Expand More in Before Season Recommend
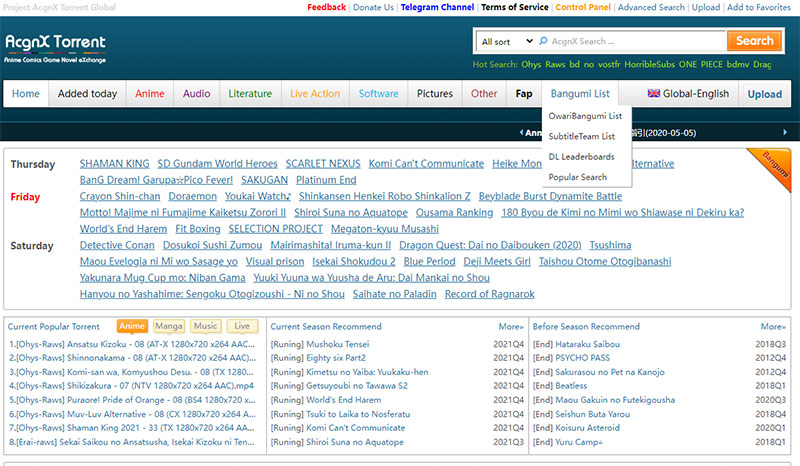Viewport: 800px width, 466px height. click(772, 326)
